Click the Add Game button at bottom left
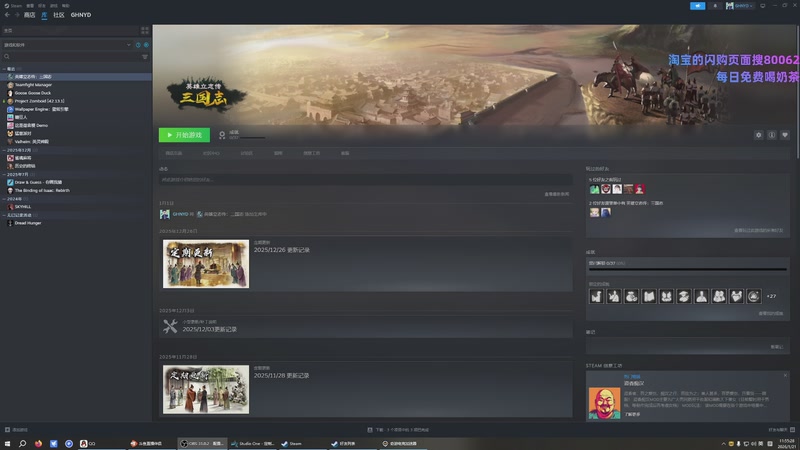The height and width of the screenshot is (450, 800). (16, 430)
